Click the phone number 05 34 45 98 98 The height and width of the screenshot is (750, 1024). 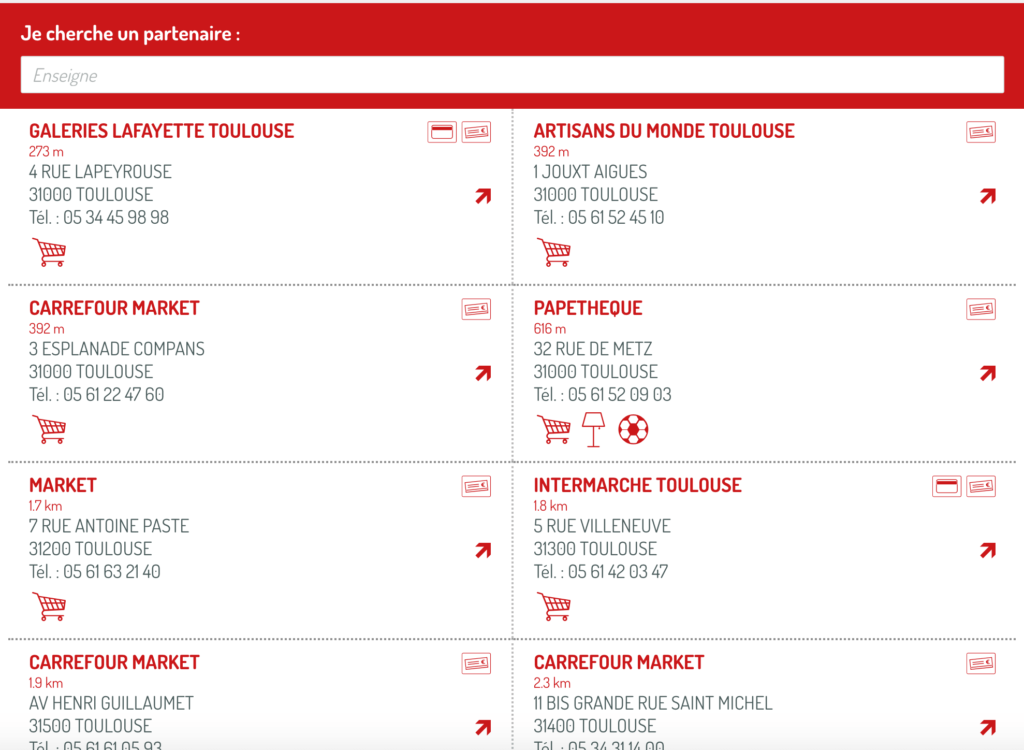(116, 218)
